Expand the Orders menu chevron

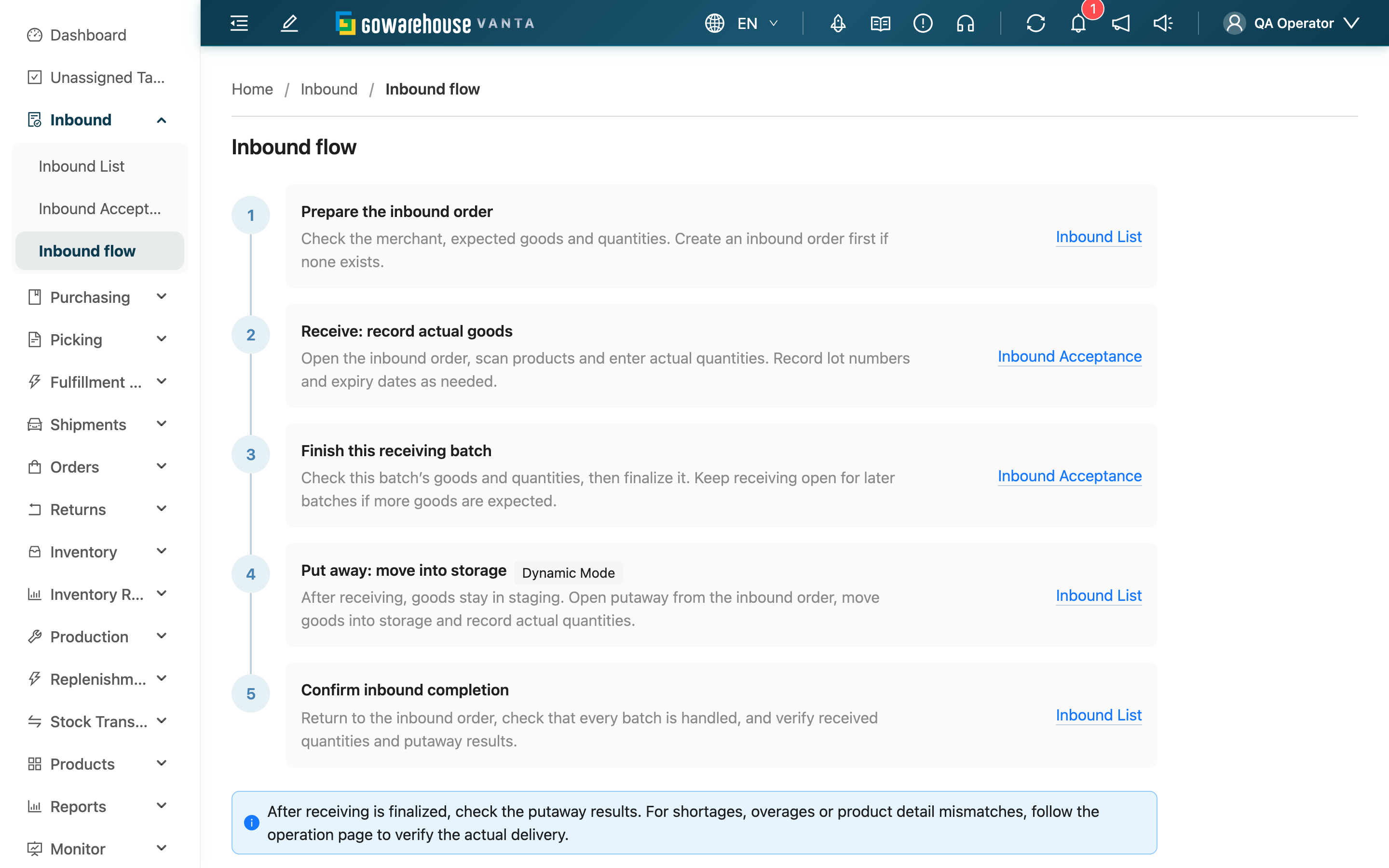[161, 467]
